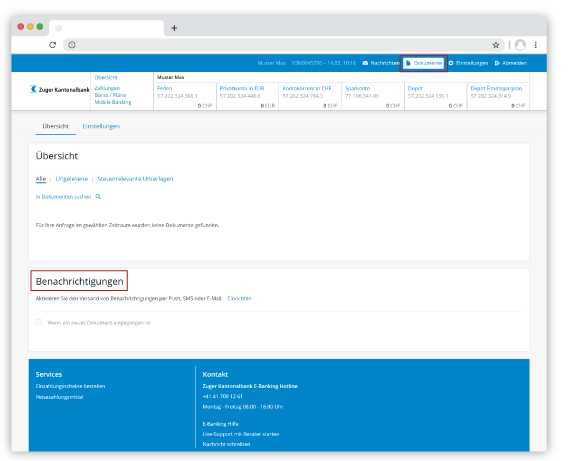Open Zahlungen in the left navigation

pyautogui.click(x=107, y=88)
